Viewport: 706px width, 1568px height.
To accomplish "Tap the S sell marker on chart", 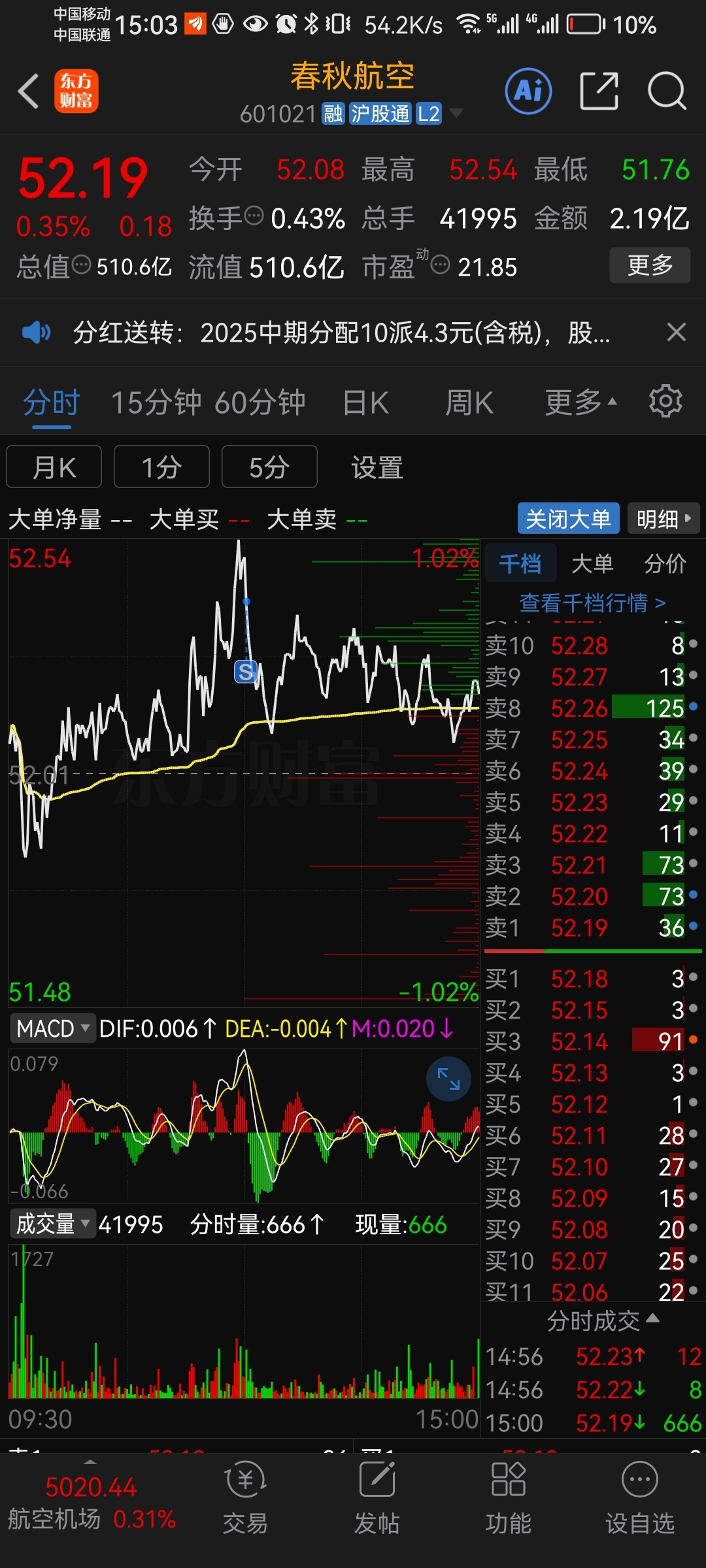I will (246, 671).
